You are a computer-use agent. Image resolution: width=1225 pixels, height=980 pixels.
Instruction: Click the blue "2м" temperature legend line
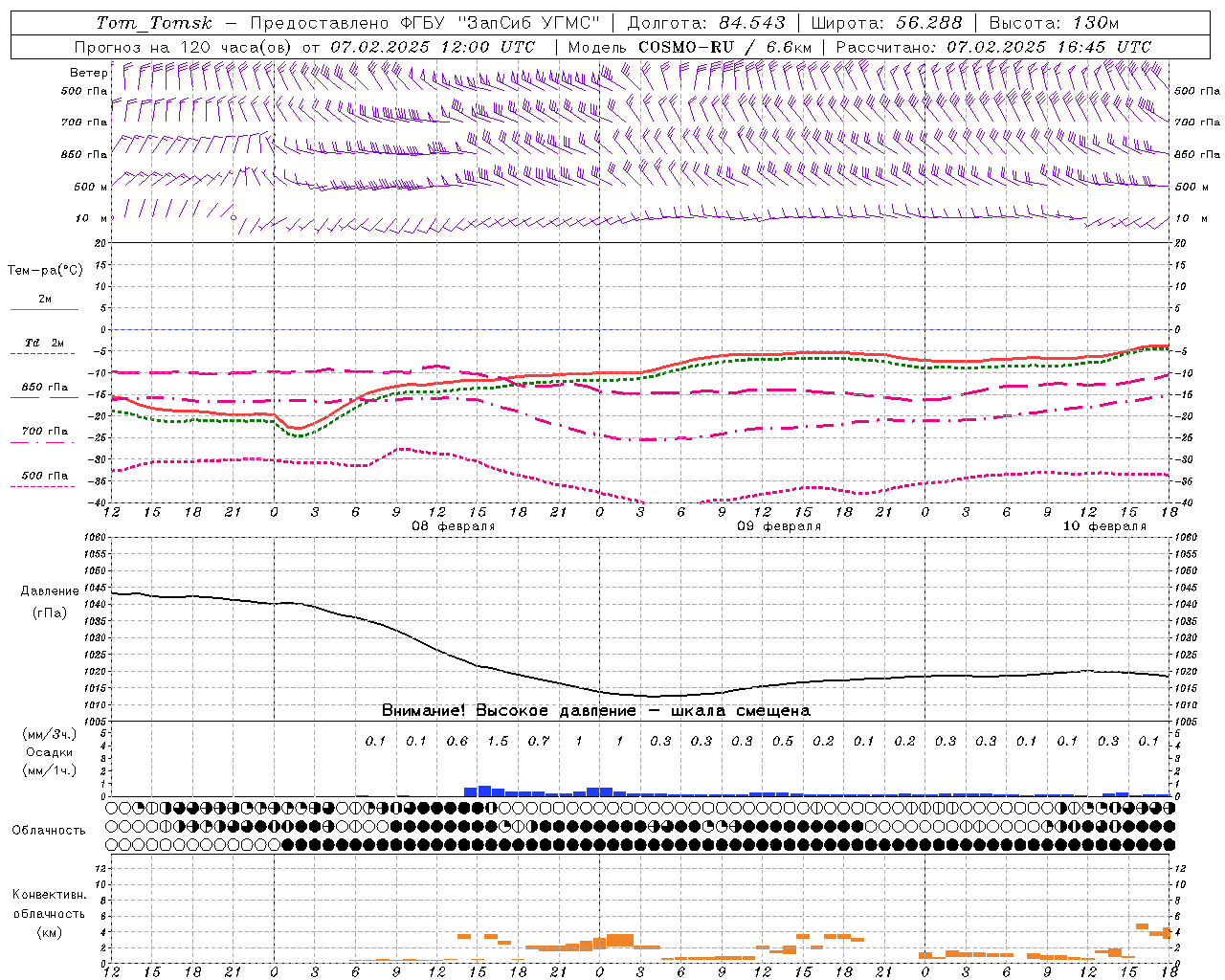44,309
